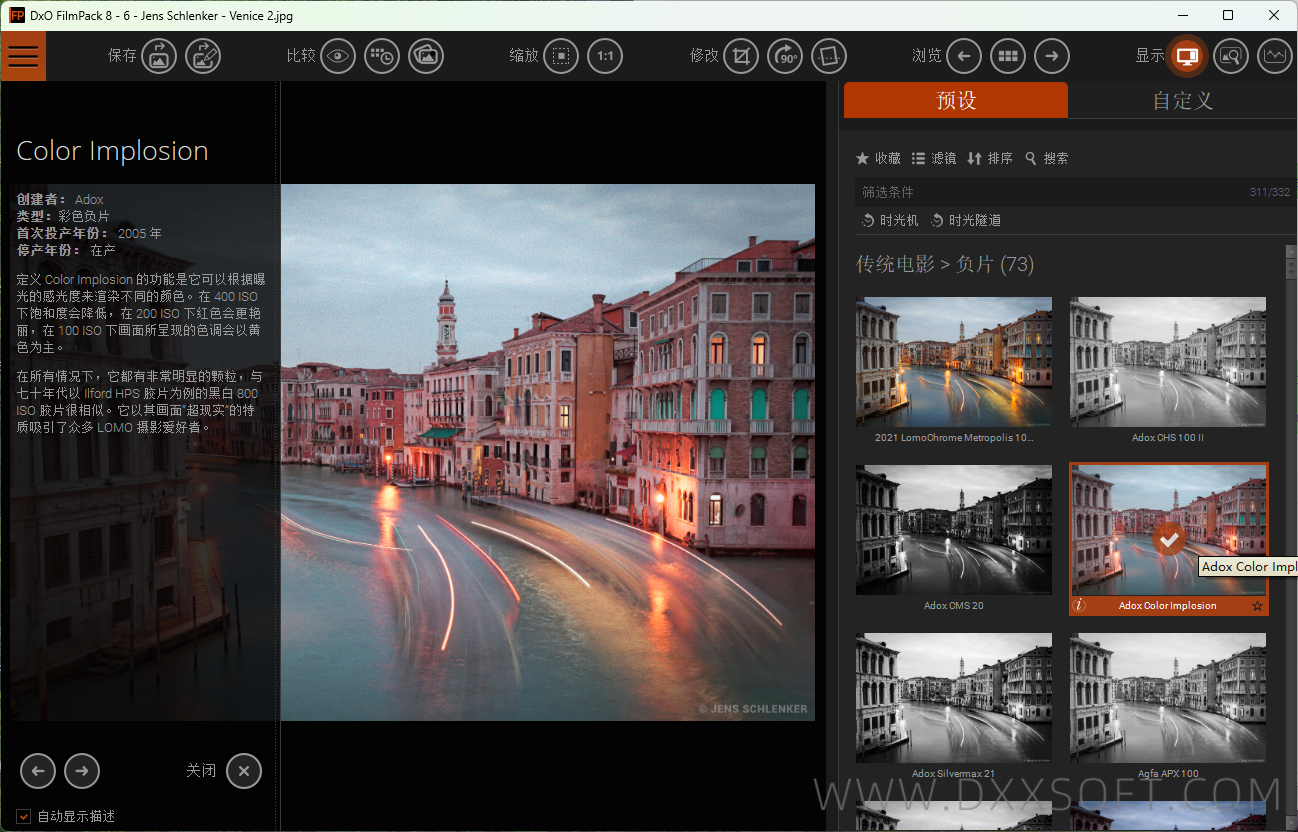Image resolution: width=1298 pixels, height=832 pixels.
Task: Rotate the image 90 degrees
Action: [x=785, y=56]
